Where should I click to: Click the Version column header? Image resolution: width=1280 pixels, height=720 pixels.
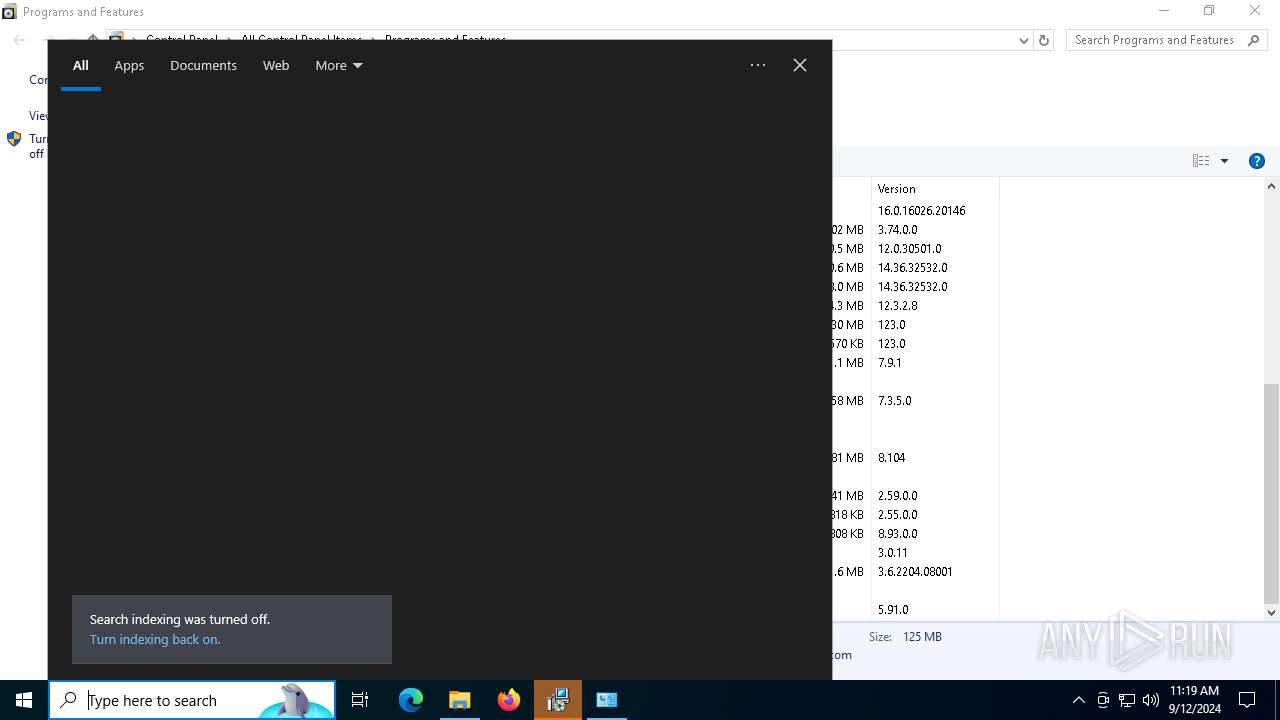(x=935, y=189)
